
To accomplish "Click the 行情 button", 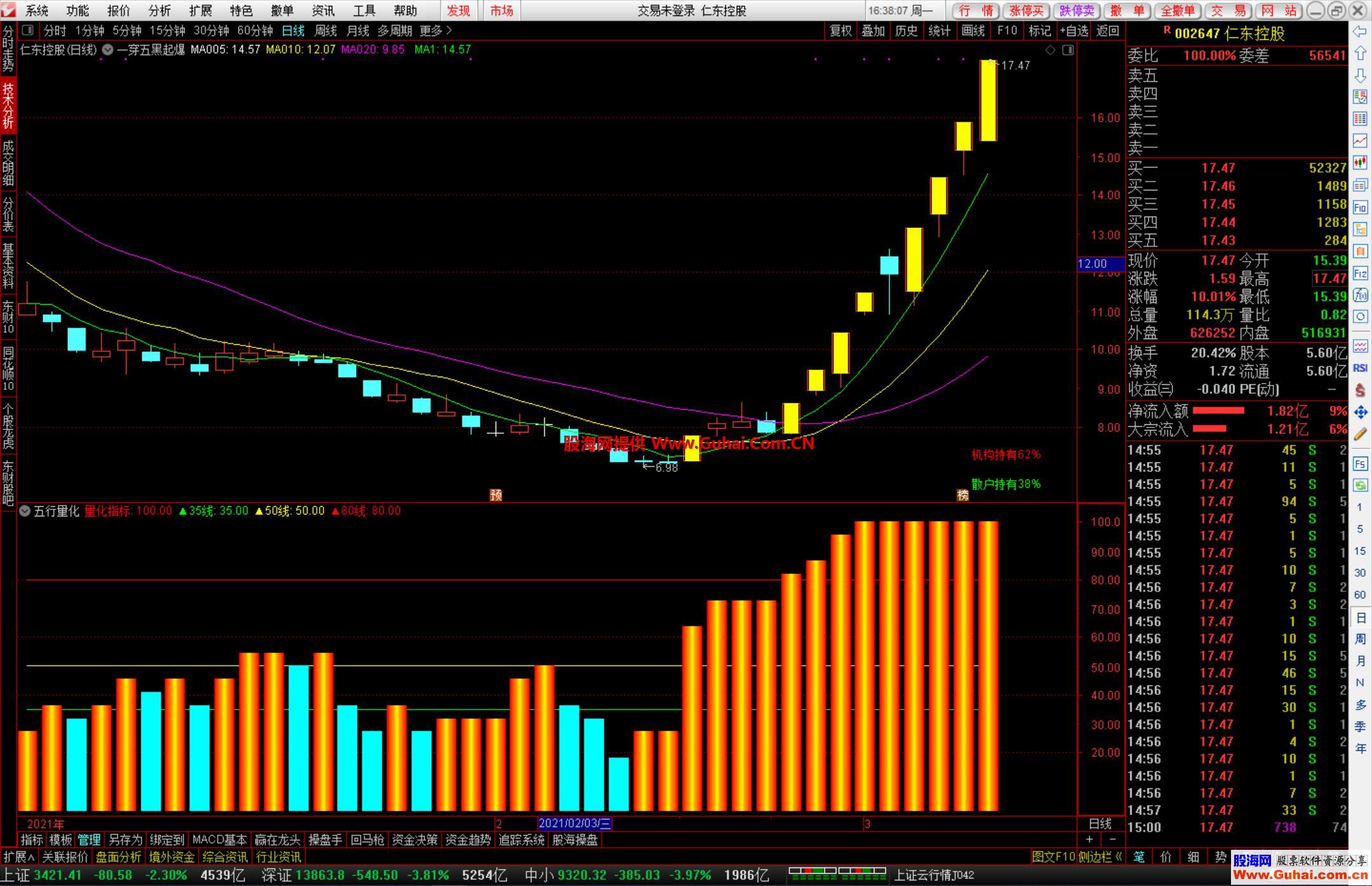I will (x=976, y=11).
